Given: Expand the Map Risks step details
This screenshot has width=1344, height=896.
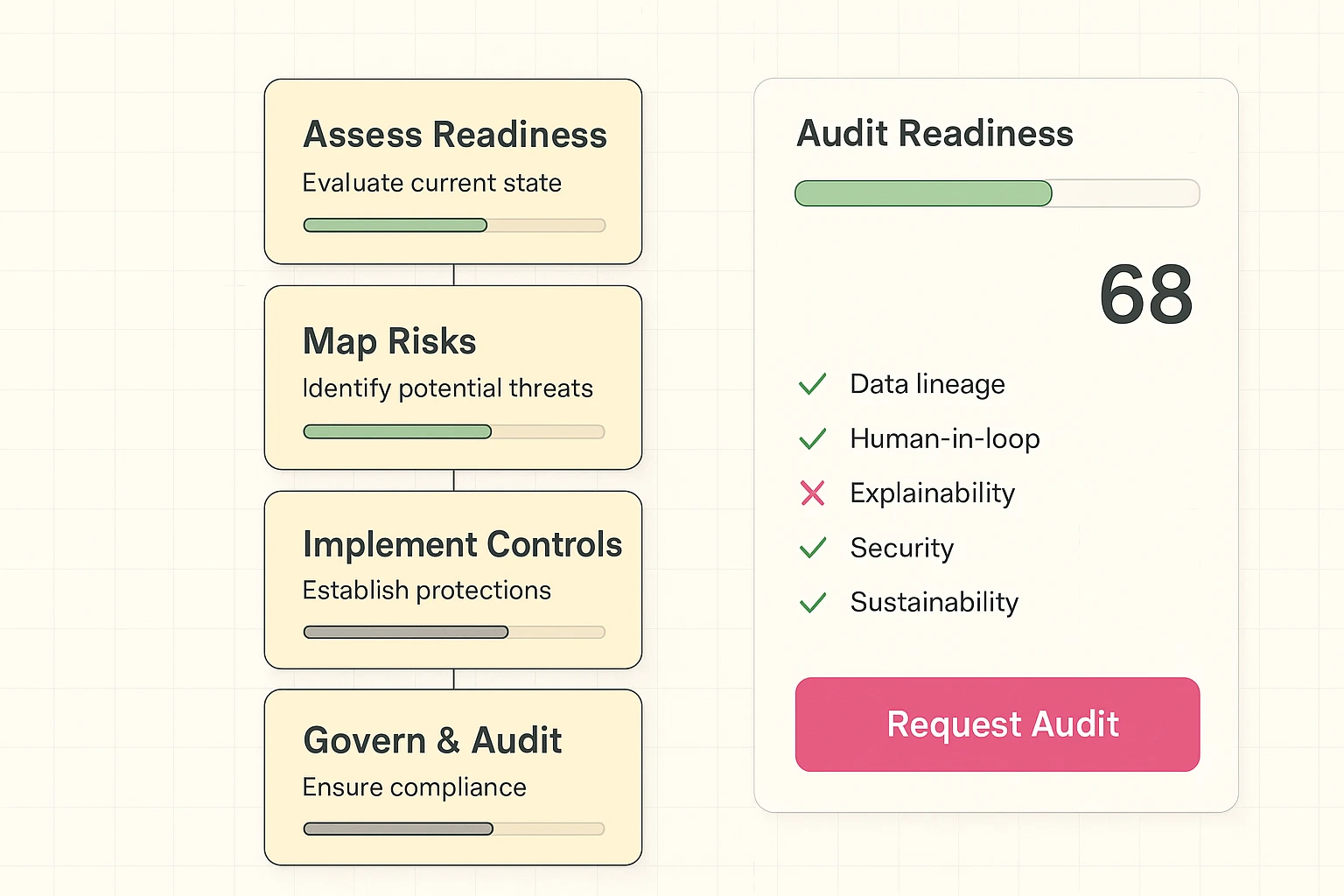Looking at the screenshot, I should coord(452,378).
